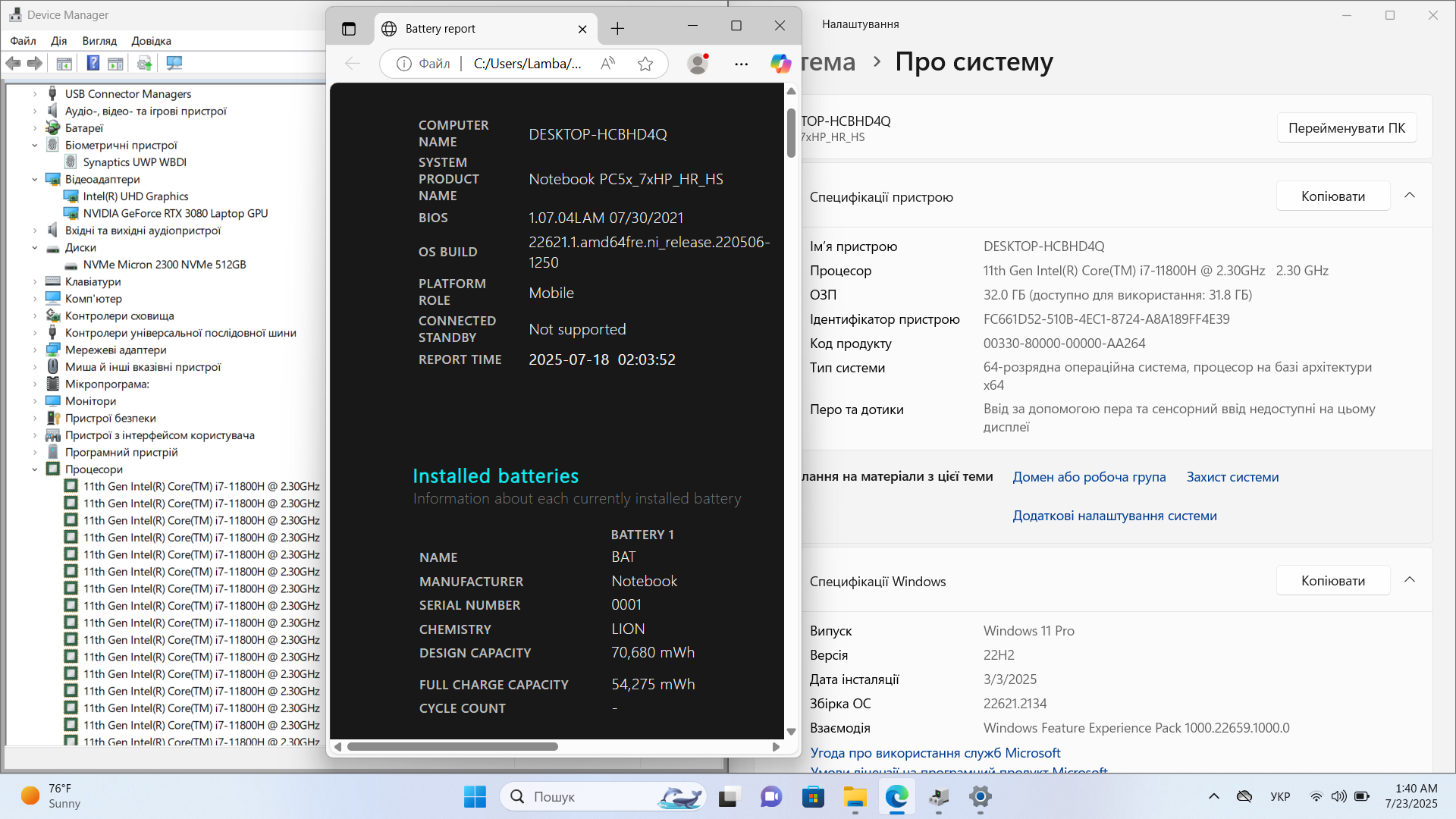Image resolution: width=1456 pixels, height=819 pixels.
Task: Open Task View on the taskbar
Action: (728, 797)
